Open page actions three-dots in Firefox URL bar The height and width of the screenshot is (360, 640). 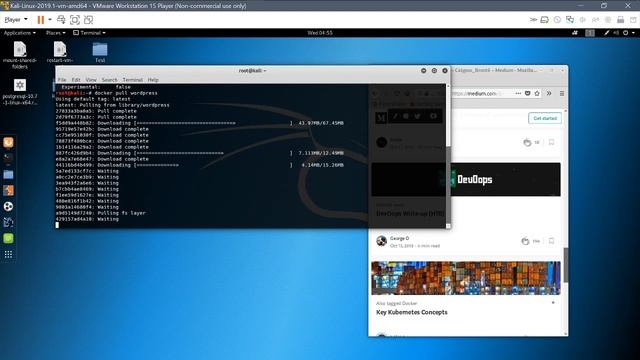(x=518, y=93)
